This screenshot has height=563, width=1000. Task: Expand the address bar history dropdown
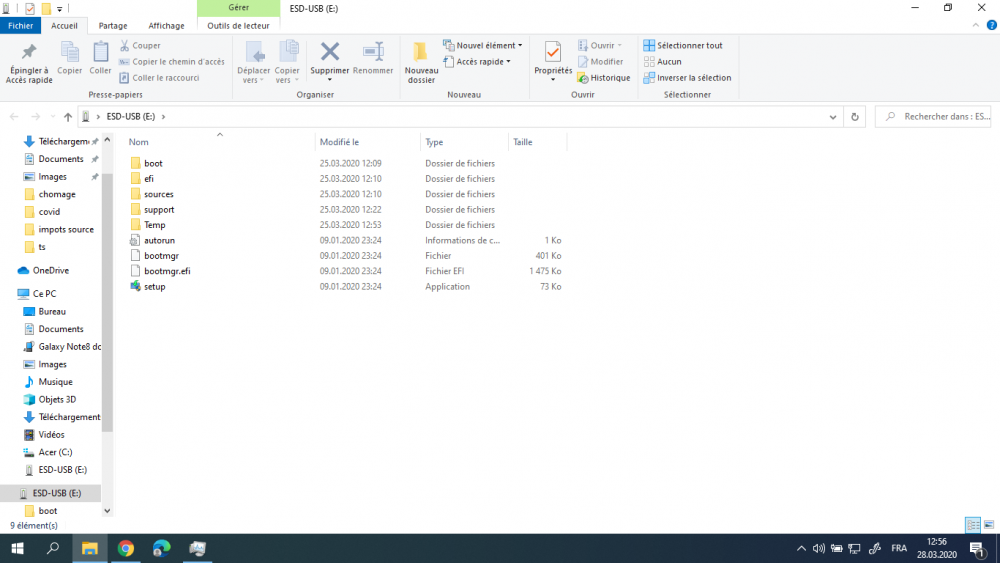pos(834,117)
